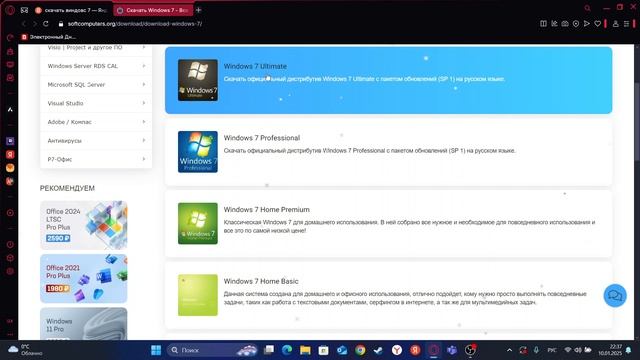Open the split-screen icon in address bar
This screenshot has height=360, width=640.
543,24
